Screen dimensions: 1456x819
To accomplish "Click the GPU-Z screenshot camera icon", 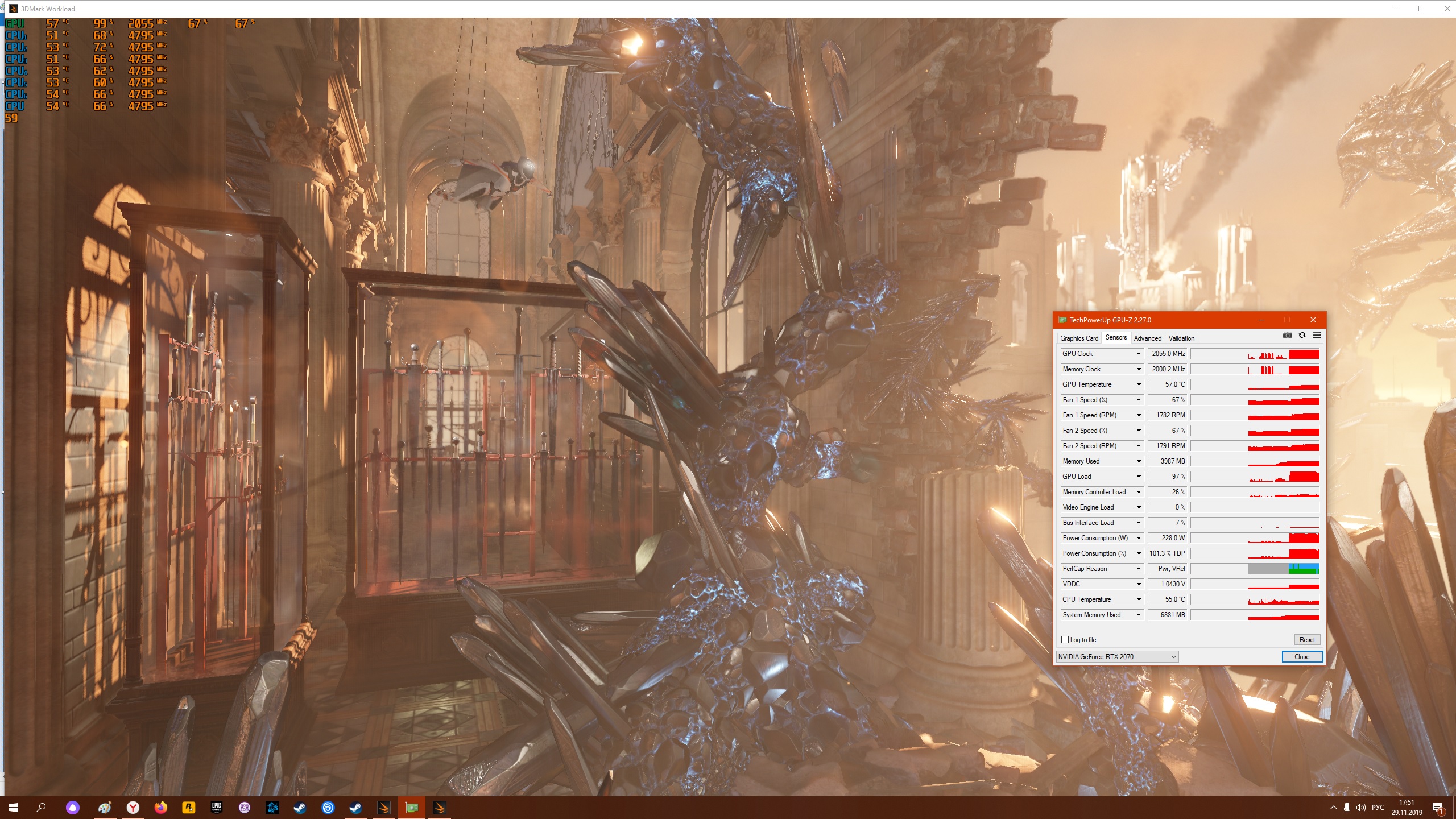I will click(1288, 336).
